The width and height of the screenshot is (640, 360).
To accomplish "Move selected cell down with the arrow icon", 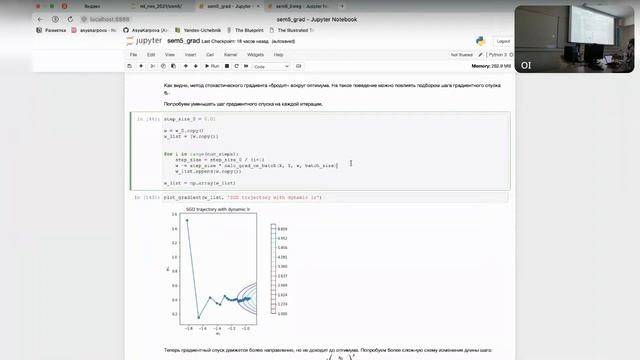I will [x=196, y=66].
